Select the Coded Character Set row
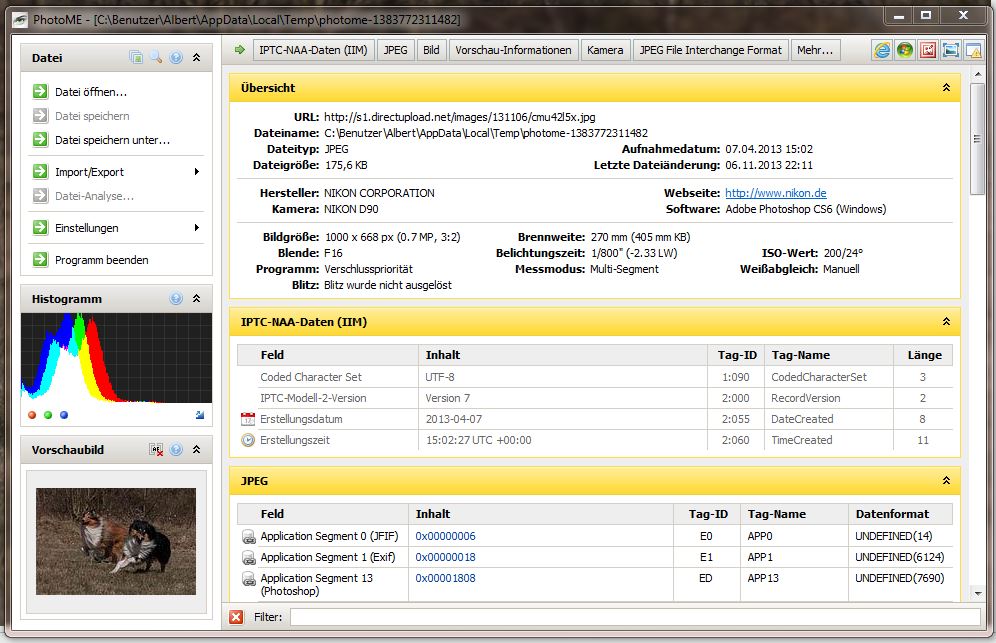 click(595, 377)
